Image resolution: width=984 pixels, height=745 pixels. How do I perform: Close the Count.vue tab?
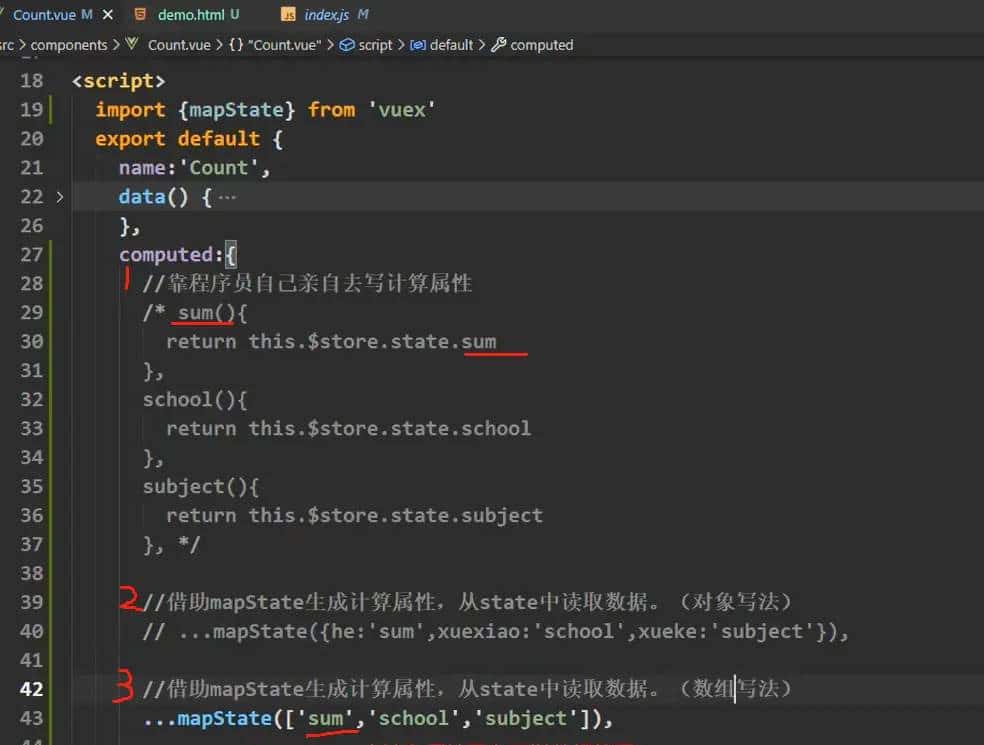pyautogui.click(x=107, y=14)
